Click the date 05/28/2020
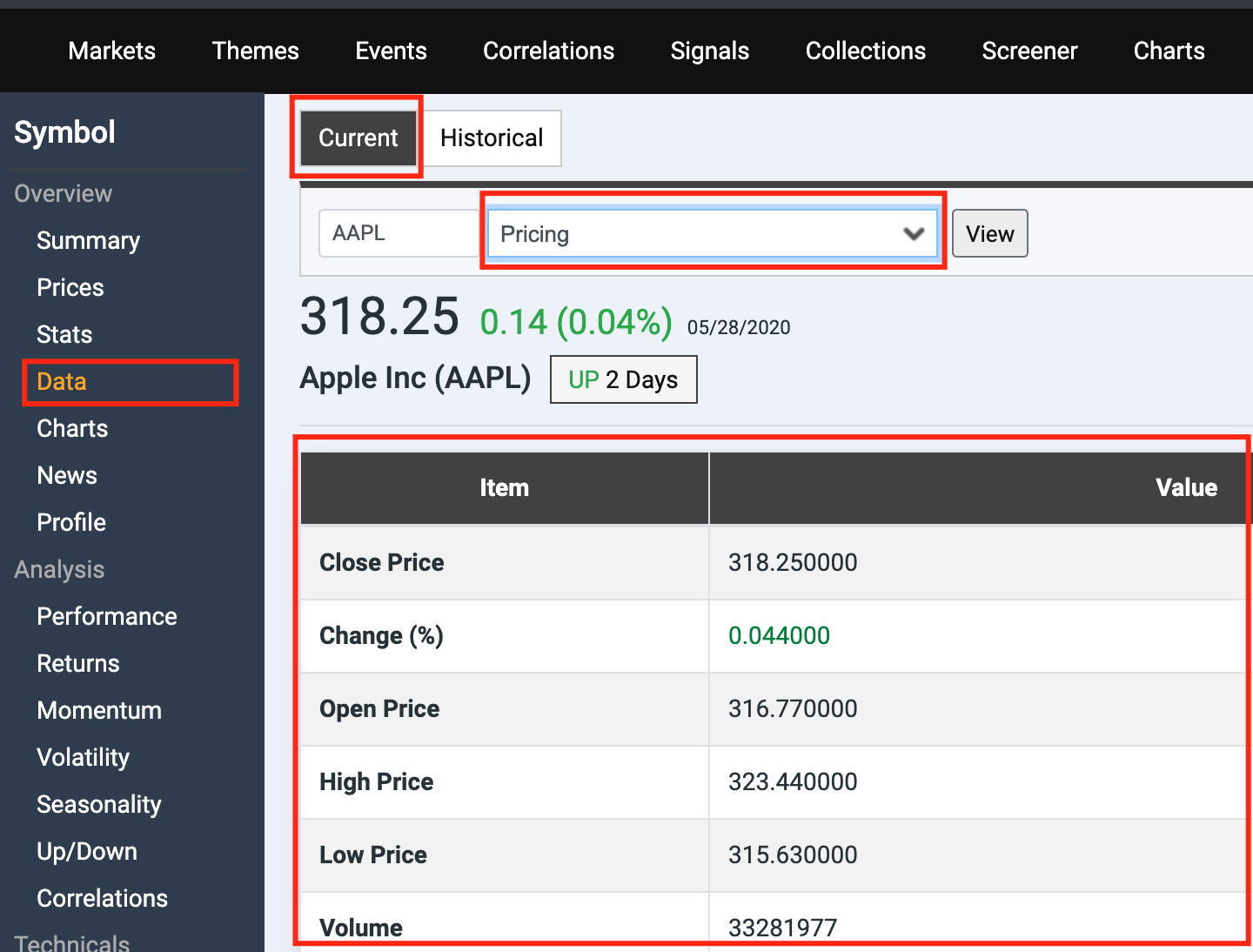1253x952 pixels. [x=739, y=327]
